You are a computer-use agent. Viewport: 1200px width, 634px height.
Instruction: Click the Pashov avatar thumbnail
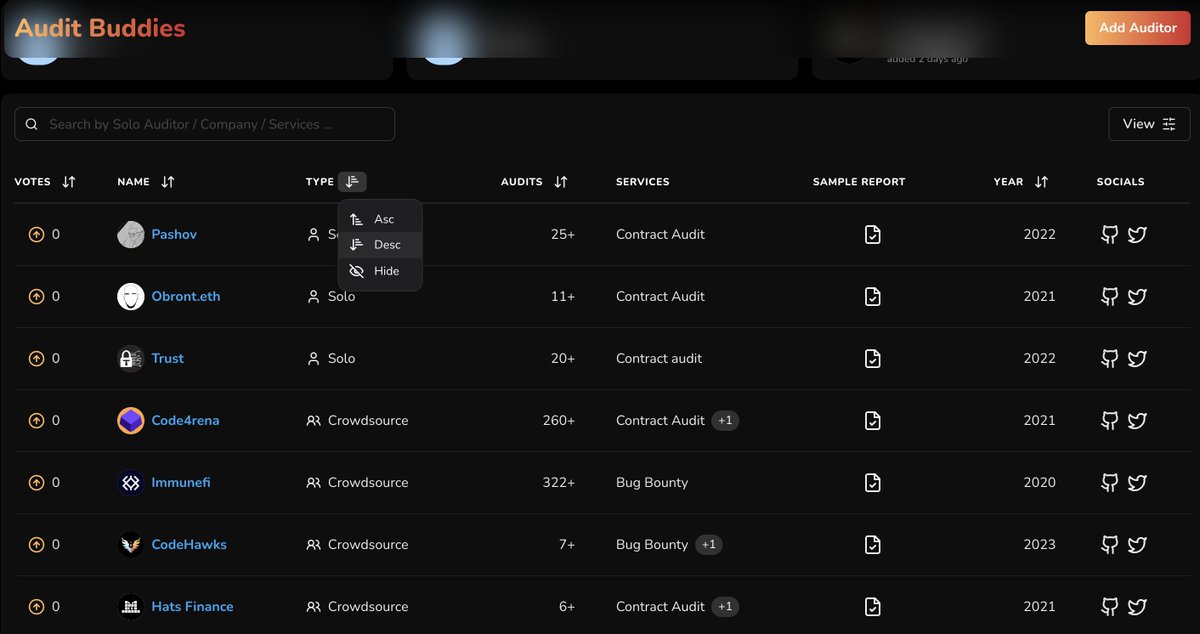tap(131, 235)
